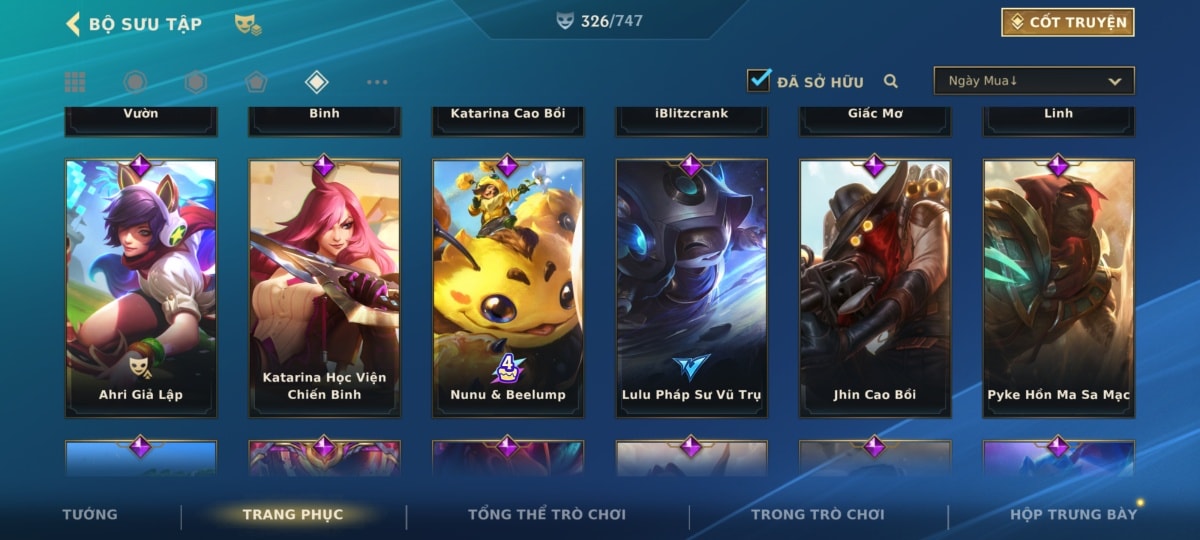Open the Tổng Thể Trò Chơi tab
Screen dimensions: 1200x540
click(x=547, y=514)
